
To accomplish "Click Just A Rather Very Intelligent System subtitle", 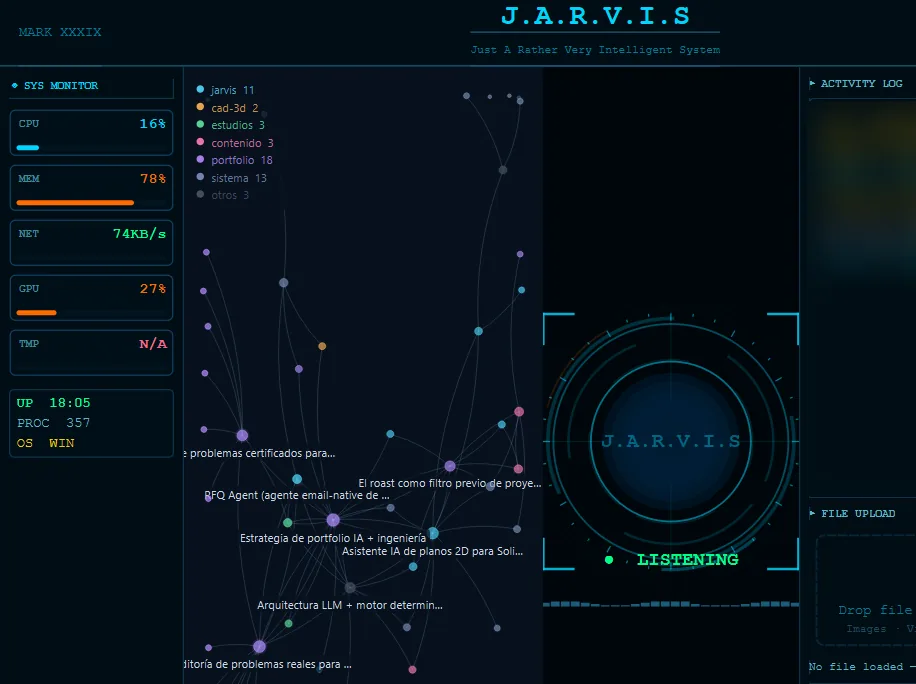I will pos(595,50).
